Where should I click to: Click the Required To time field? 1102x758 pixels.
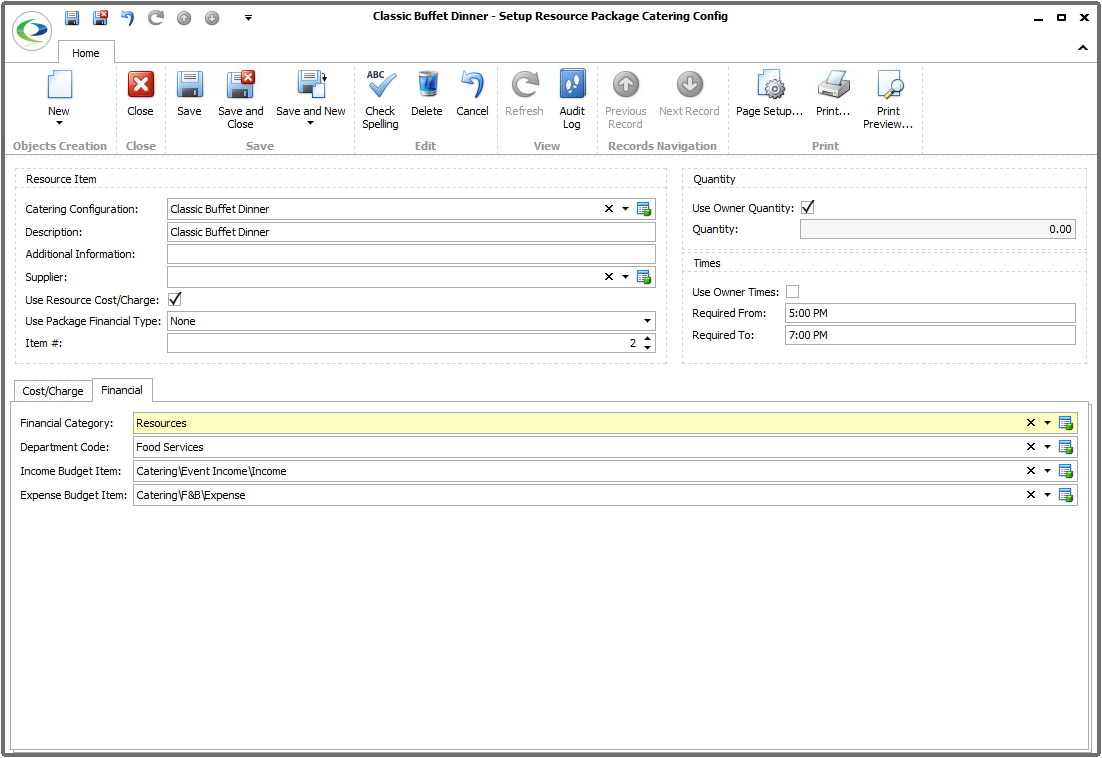930,335
